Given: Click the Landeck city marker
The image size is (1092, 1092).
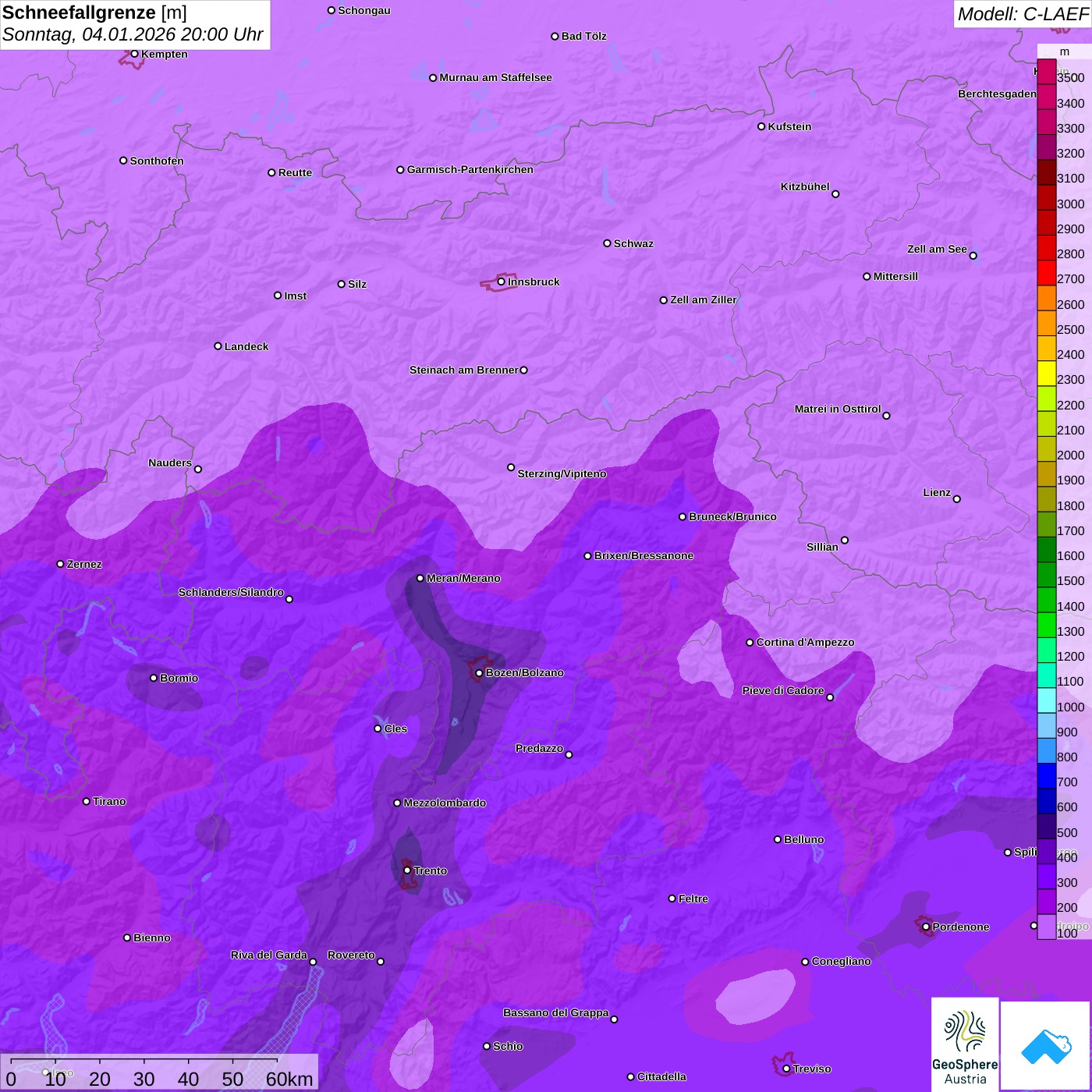Looking at the screenshot, I should pyautogui.click(x=218, y=346).
